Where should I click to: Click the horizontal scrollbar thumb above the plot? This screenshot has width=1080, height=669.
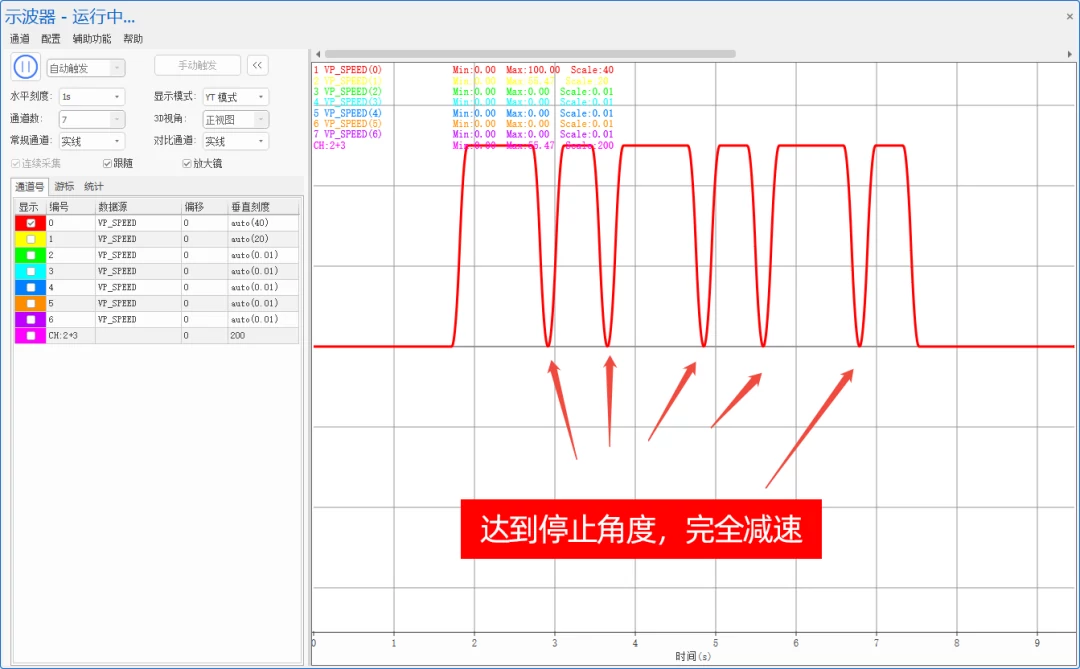(x=530, y=54)
